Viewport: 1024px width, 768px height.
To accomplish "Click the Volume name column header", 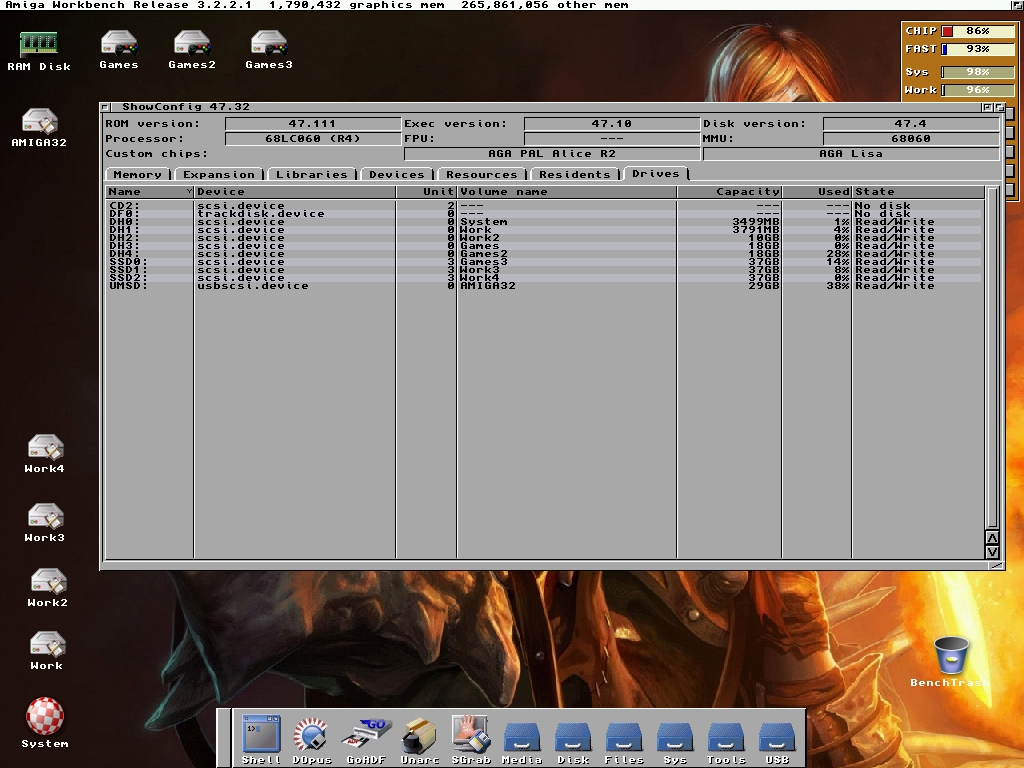I will point(567,191).
